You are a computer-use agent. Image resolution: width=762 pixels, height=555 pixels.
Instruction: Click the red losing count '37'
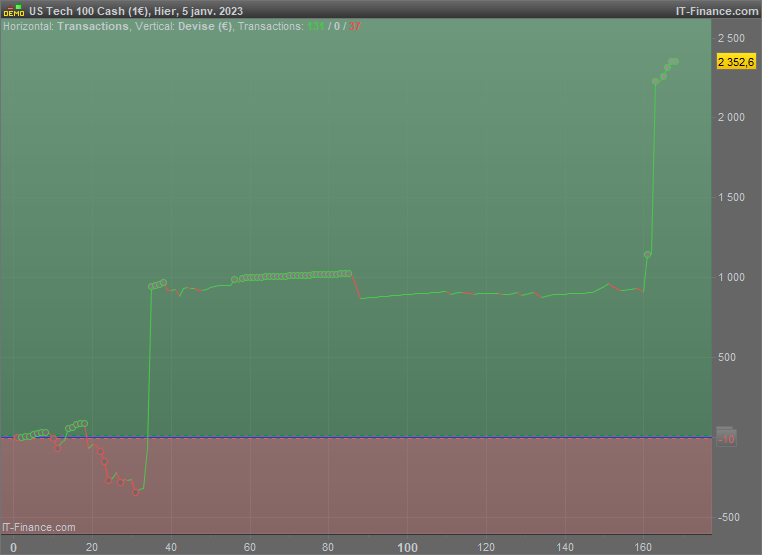[355, 26]
